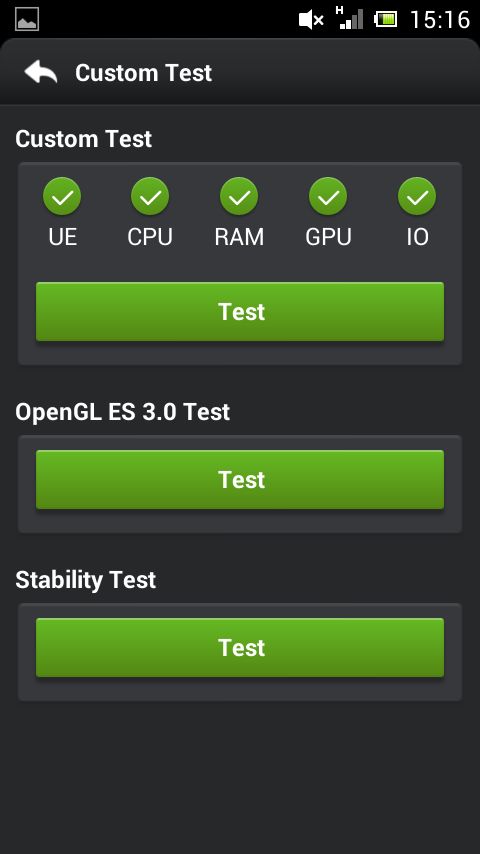The width and height of the screenshot is (480, 854).
Task: Open the picture notification icon
Action: pos(27,20)
